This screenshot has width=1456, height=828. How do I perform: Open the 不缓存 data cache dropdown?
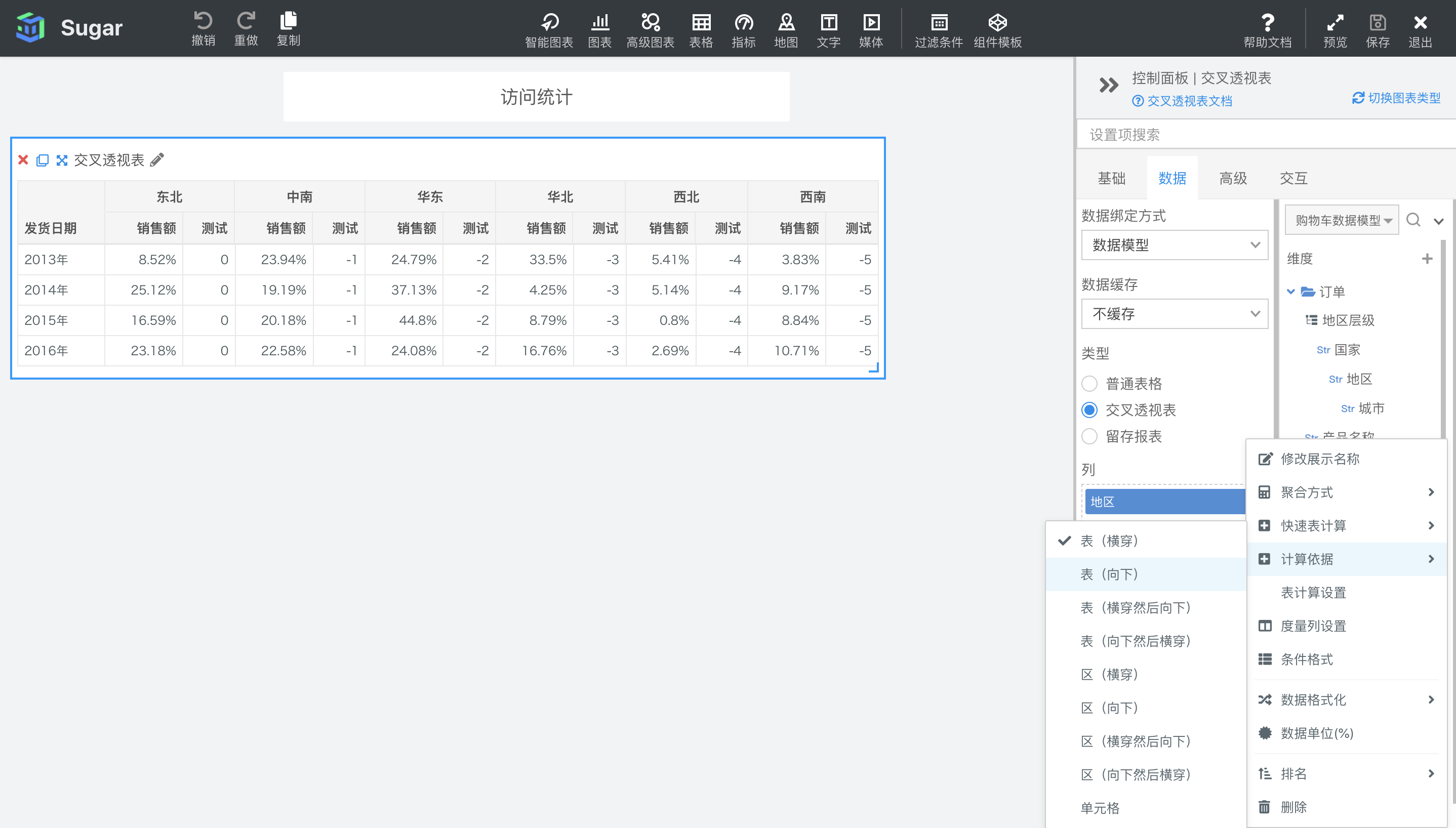(1175, 314)
